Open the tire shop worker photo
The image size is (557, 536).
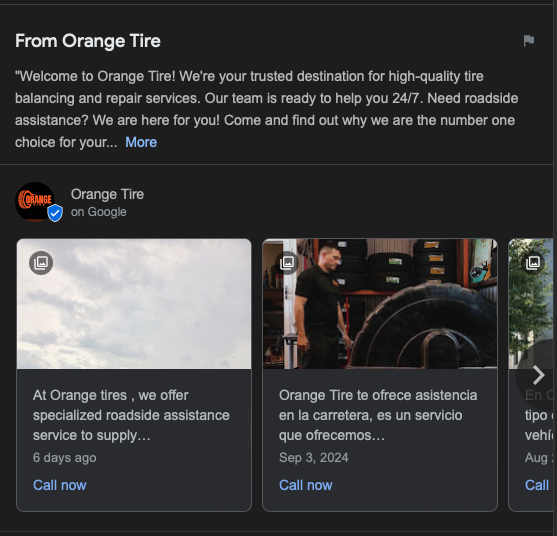click(x=380, y=304)
